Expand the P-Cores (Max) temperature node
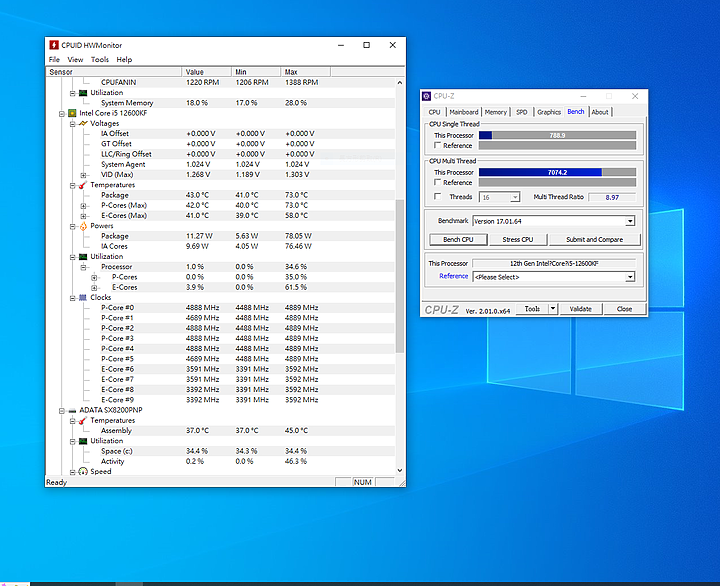This screenshot has width=720, height=586. tap(84, 206)
